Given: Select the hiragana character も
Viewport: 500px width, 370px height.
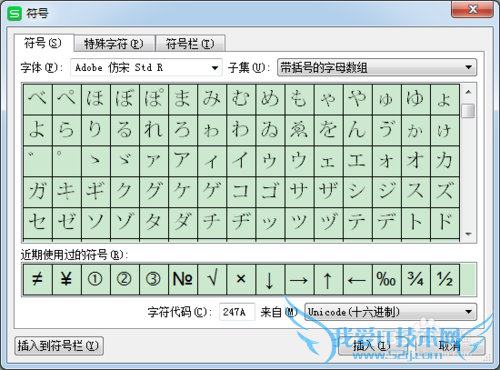Looking at the screenshot, I should [299, 99].
